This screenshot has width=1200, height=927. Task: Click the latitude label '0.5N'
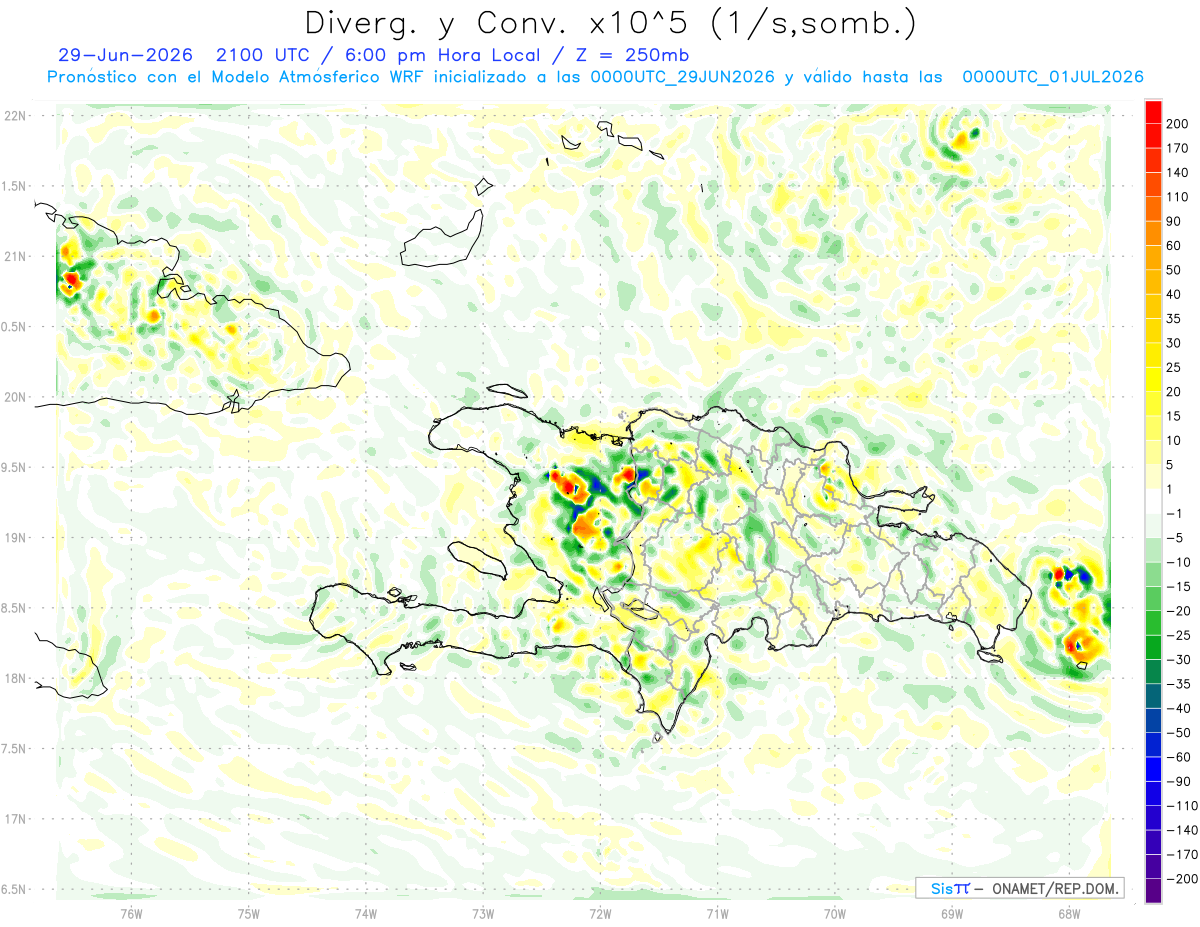pyautogui.click(x=14, y=327)
